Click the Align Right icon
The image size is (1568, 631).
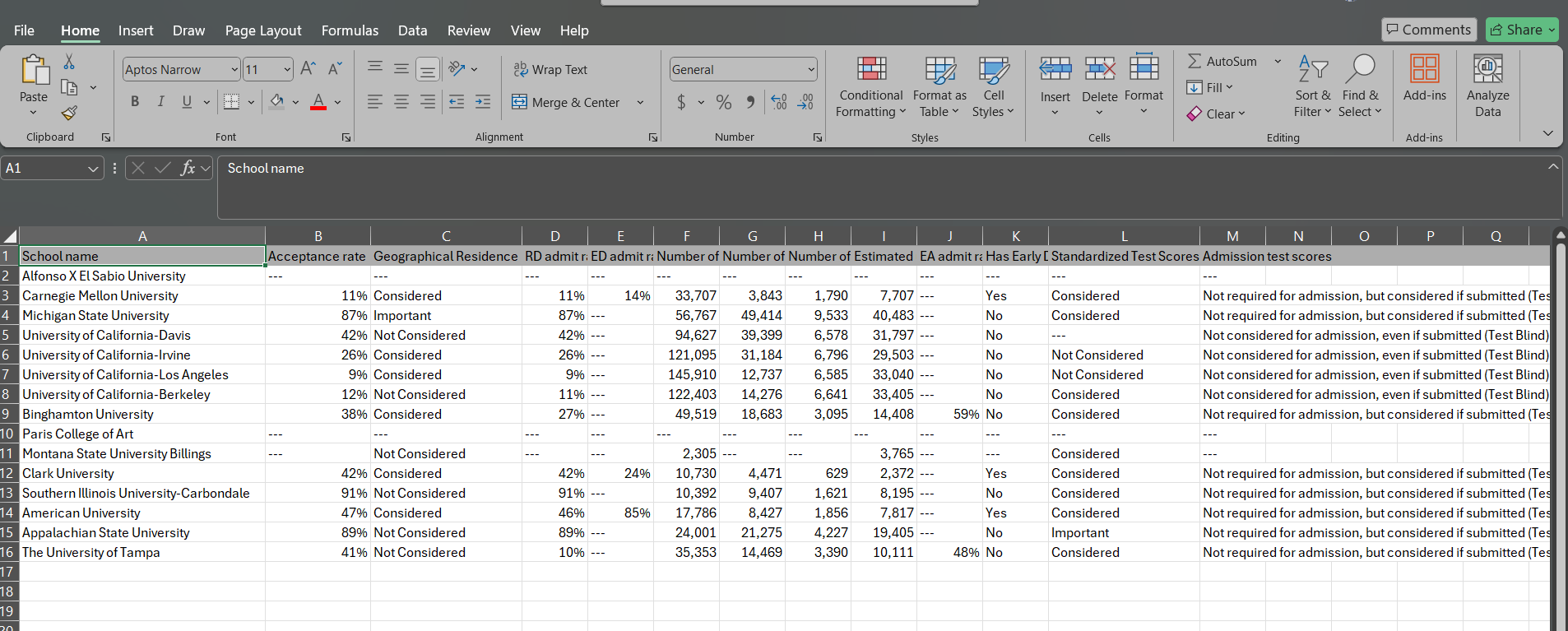[x=428, y=102]
